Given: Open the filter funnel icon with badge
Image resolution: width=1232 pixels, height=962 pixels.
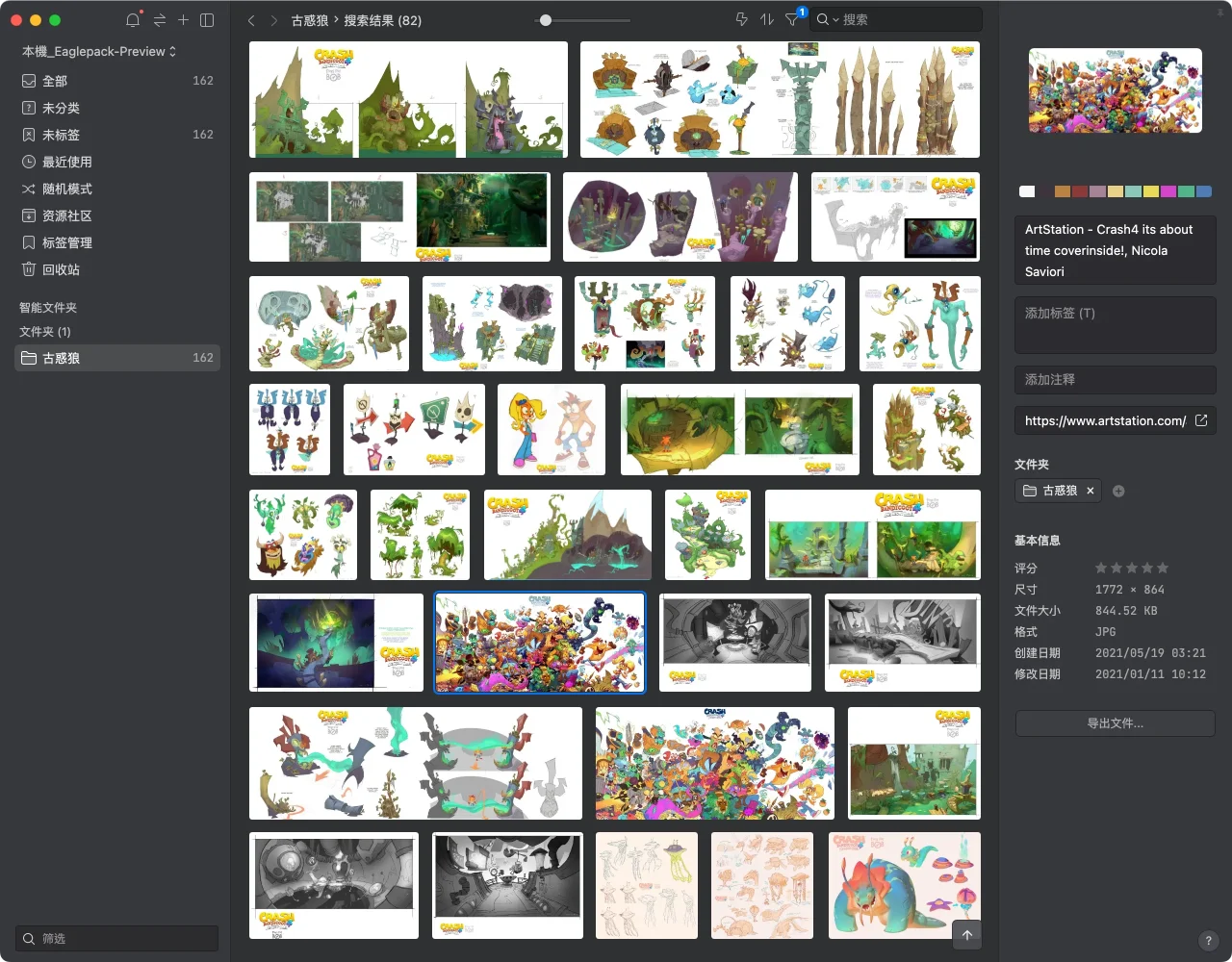Looking at the screenshot, I should (x=792, y=19).
